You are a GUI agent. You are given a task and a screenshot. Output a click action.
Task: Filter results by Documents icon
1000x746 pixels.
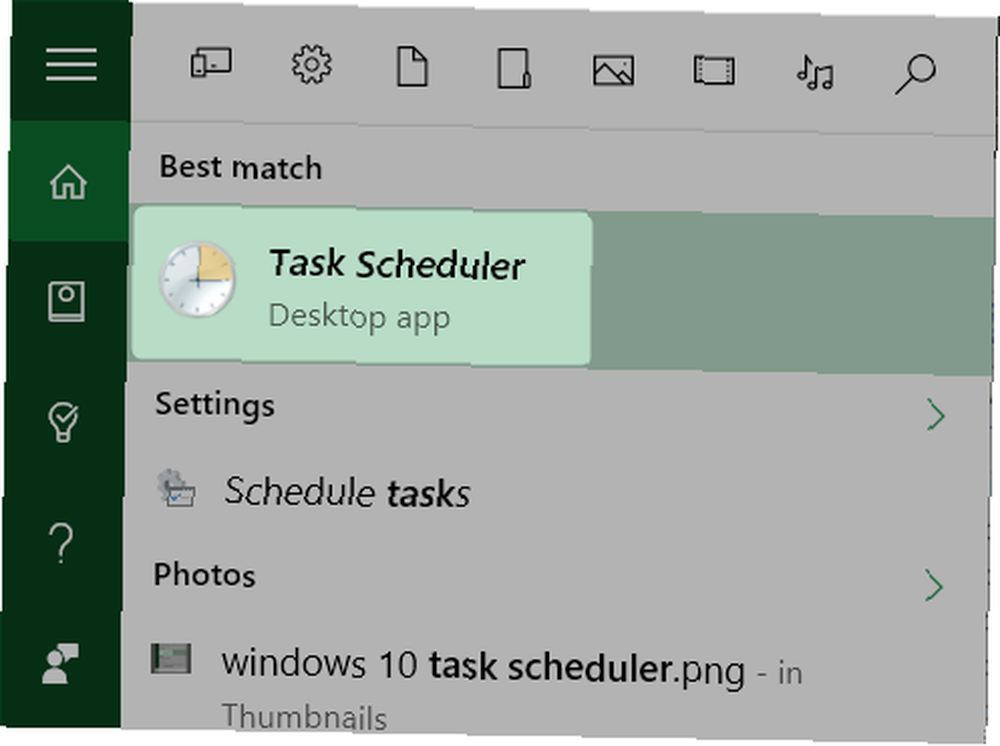pos(412,66)
